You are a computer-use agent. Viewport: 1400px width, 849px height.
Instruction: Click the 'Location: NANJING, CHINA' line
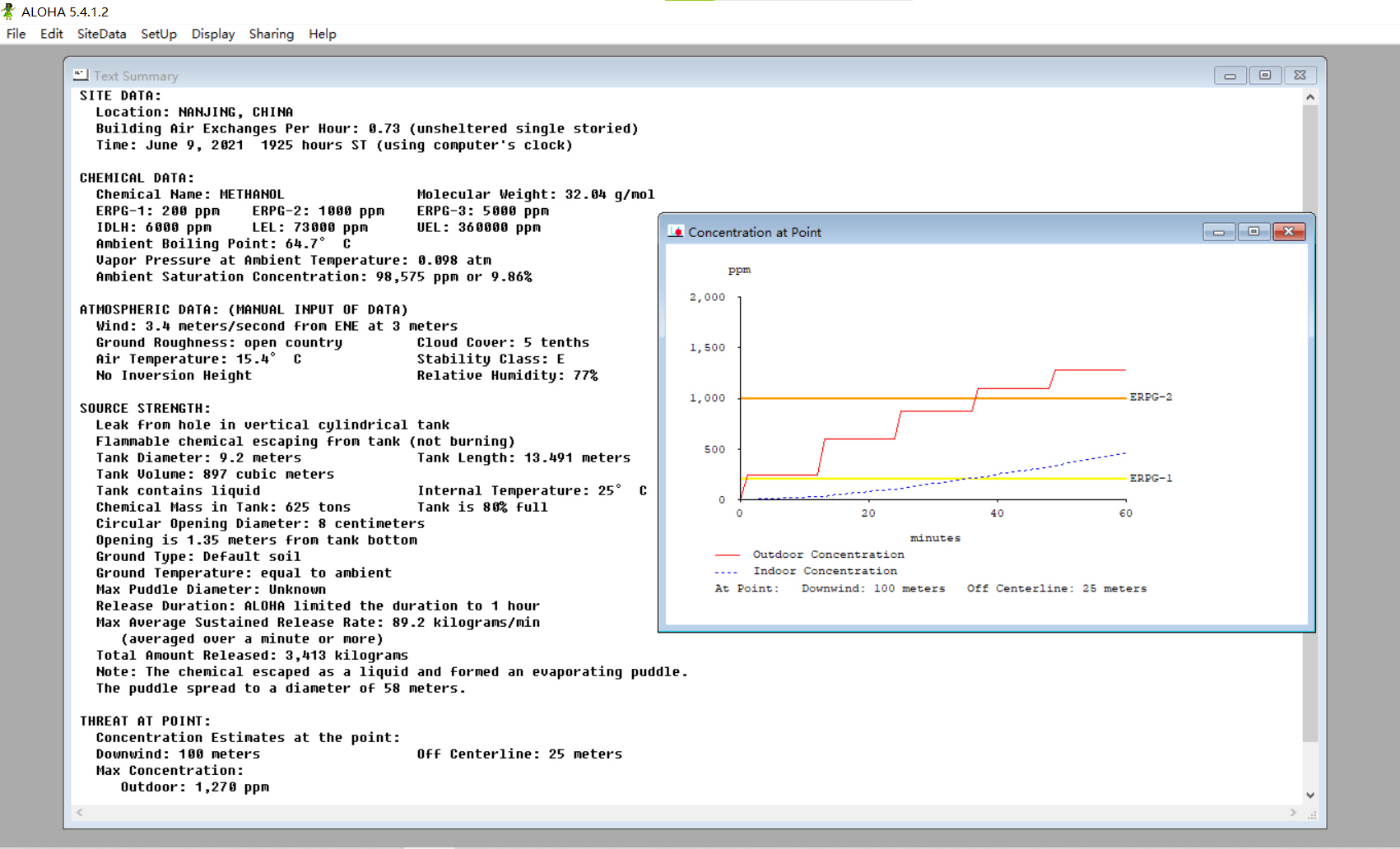coord(194,112)
